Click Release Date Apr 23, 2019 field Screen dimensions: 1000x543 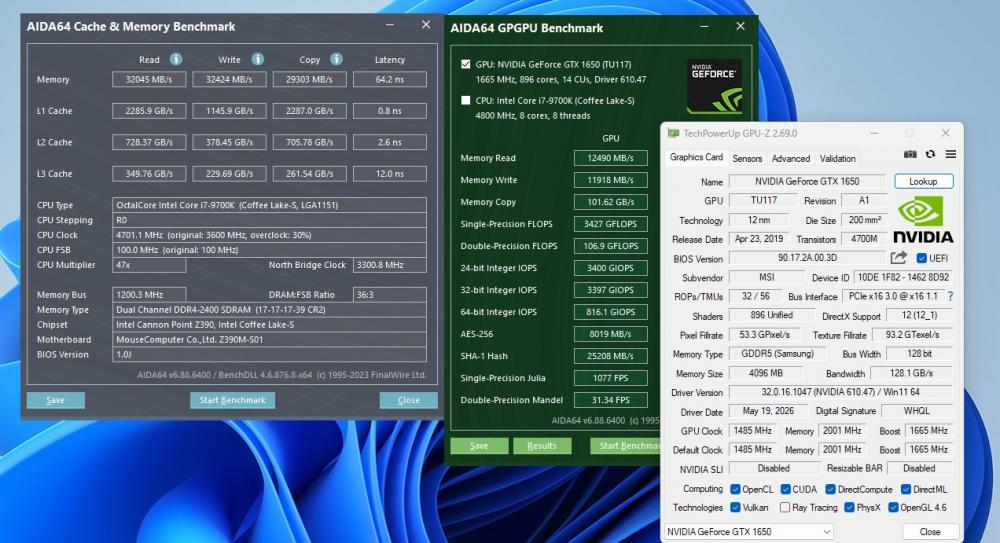[759, 239]
